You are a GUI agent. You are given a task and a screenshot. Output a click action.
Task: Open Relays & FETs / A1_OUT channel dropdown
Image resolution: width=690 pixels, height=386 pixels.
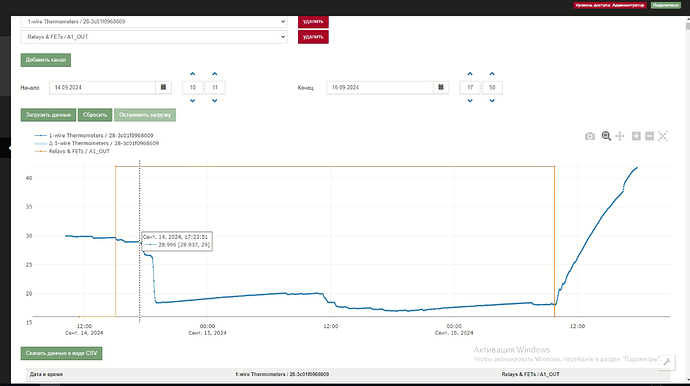coord(154,37)
